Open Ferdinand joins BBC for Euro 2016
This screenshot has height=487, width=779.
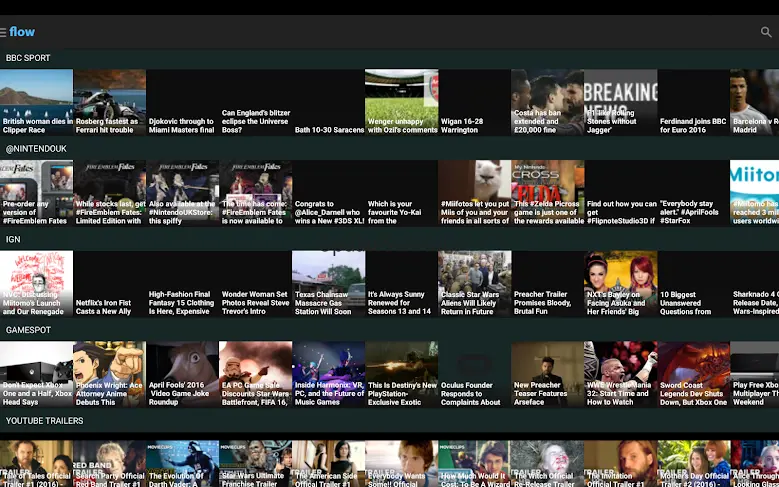[x=693, y=102]
